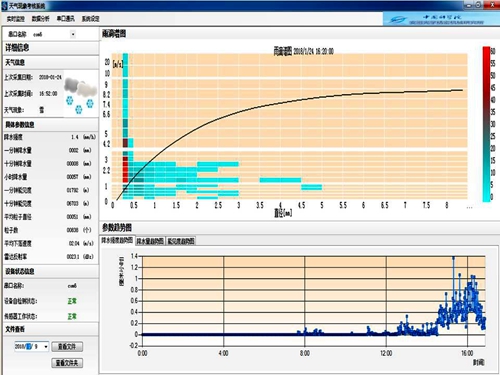Screen dimensions: 500x375
Task: Open the 串口通讯 menu
Action: (x=66, y=19)
